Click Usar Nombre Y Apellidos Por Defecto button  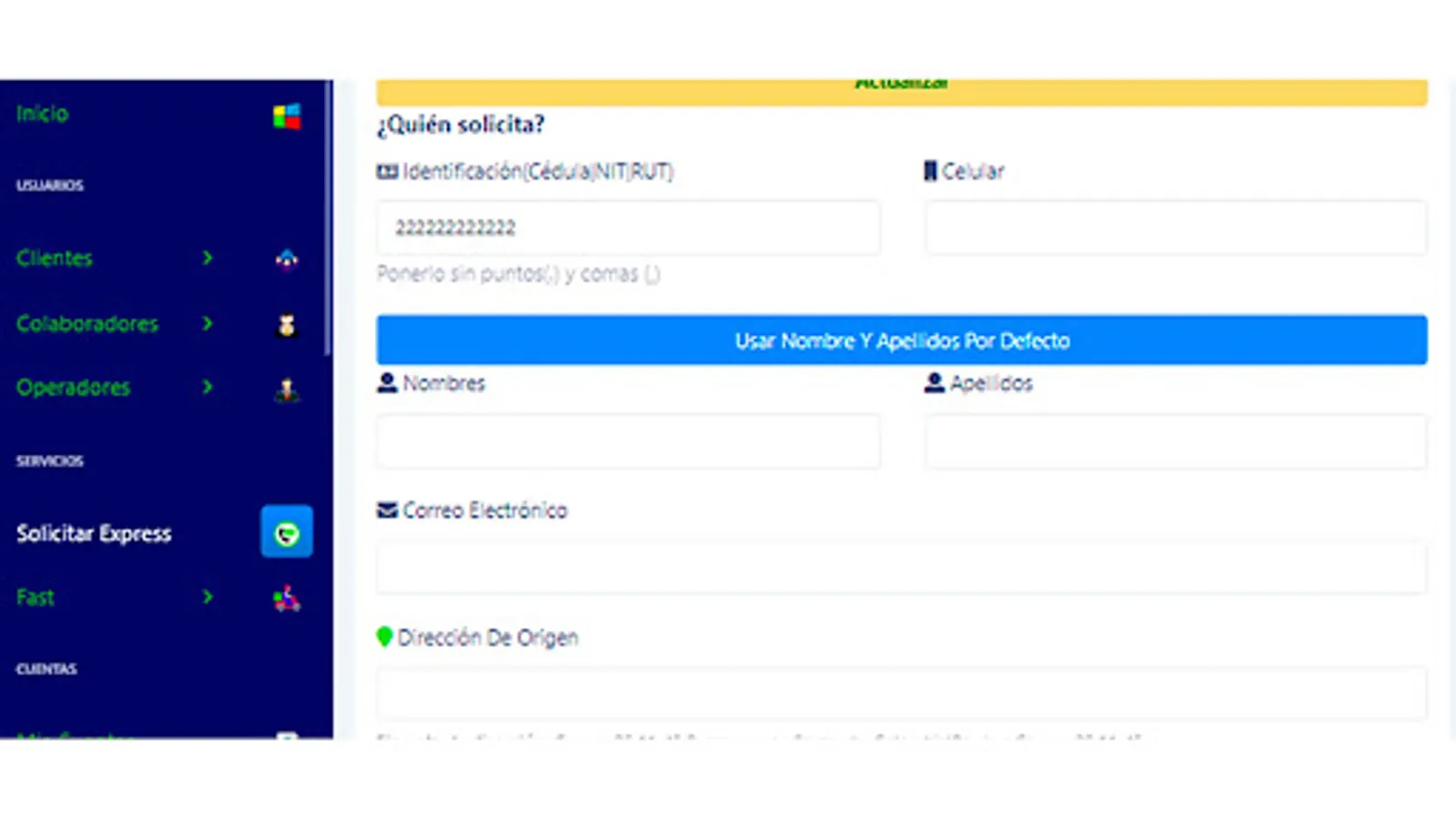click(902, 340)
